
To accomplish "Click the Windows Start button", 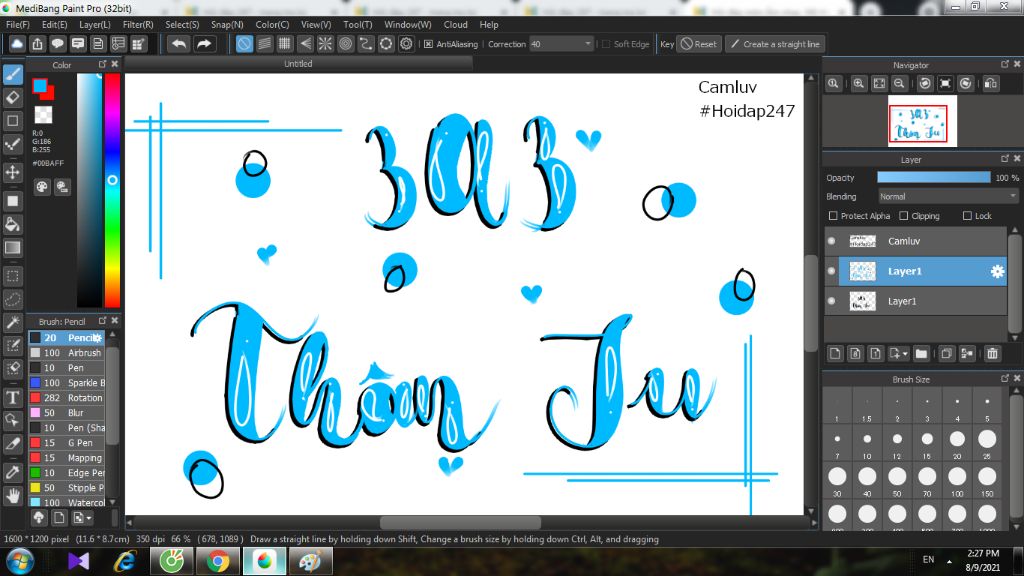I will point(20,561).
